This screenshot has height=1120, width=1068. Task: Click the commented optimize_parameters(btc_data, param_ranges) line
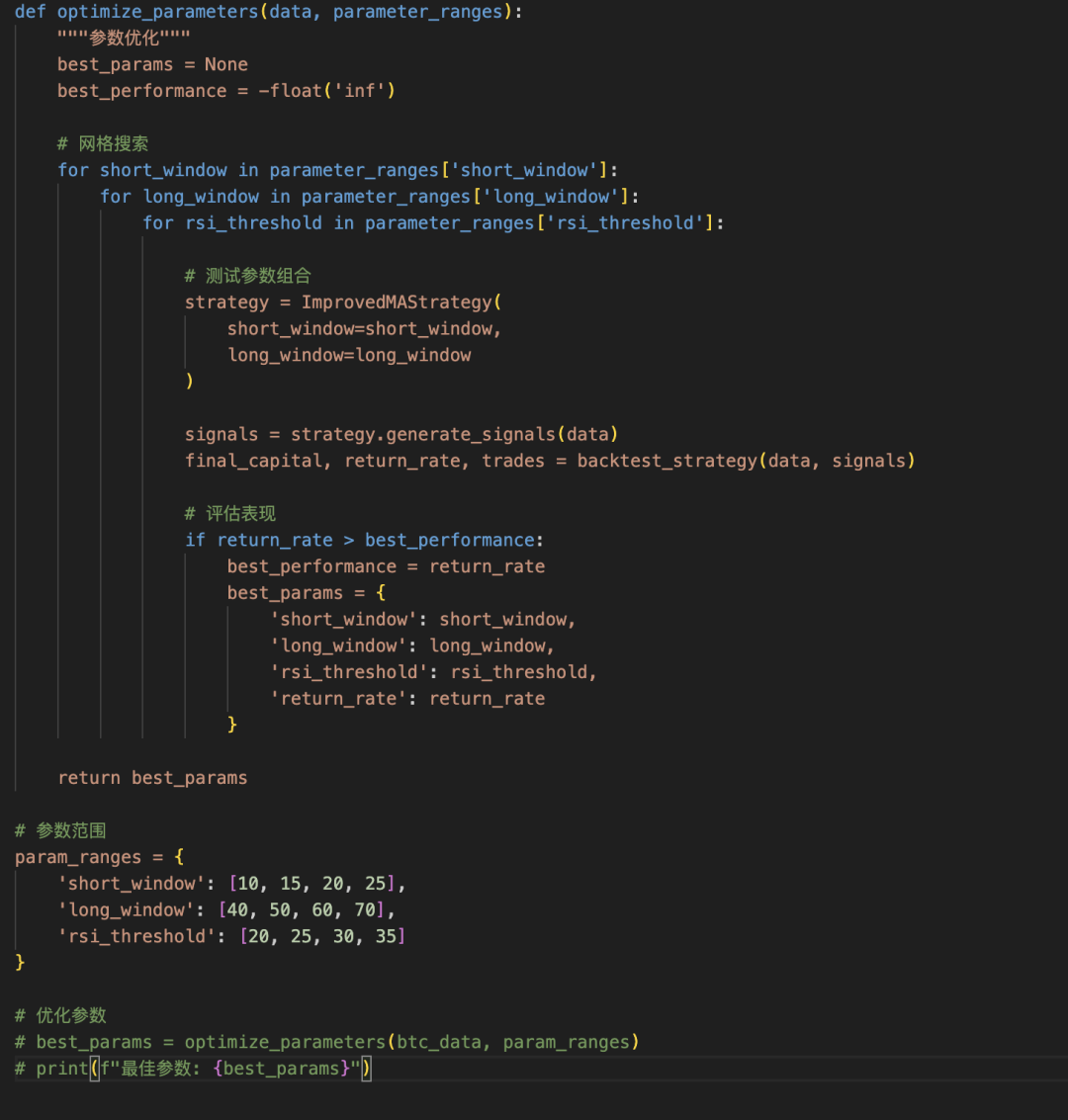point(326,1042)
